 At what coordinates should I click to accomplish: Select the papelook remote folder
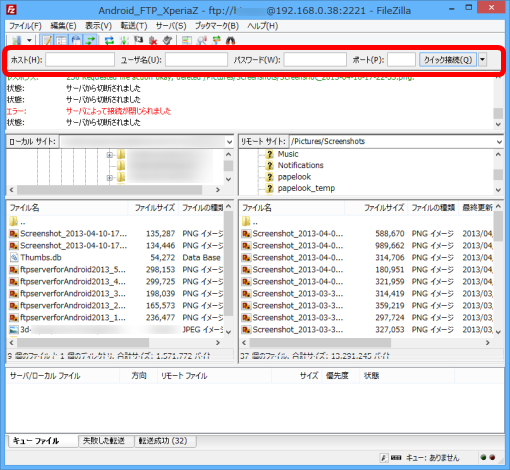click(294, 177)
